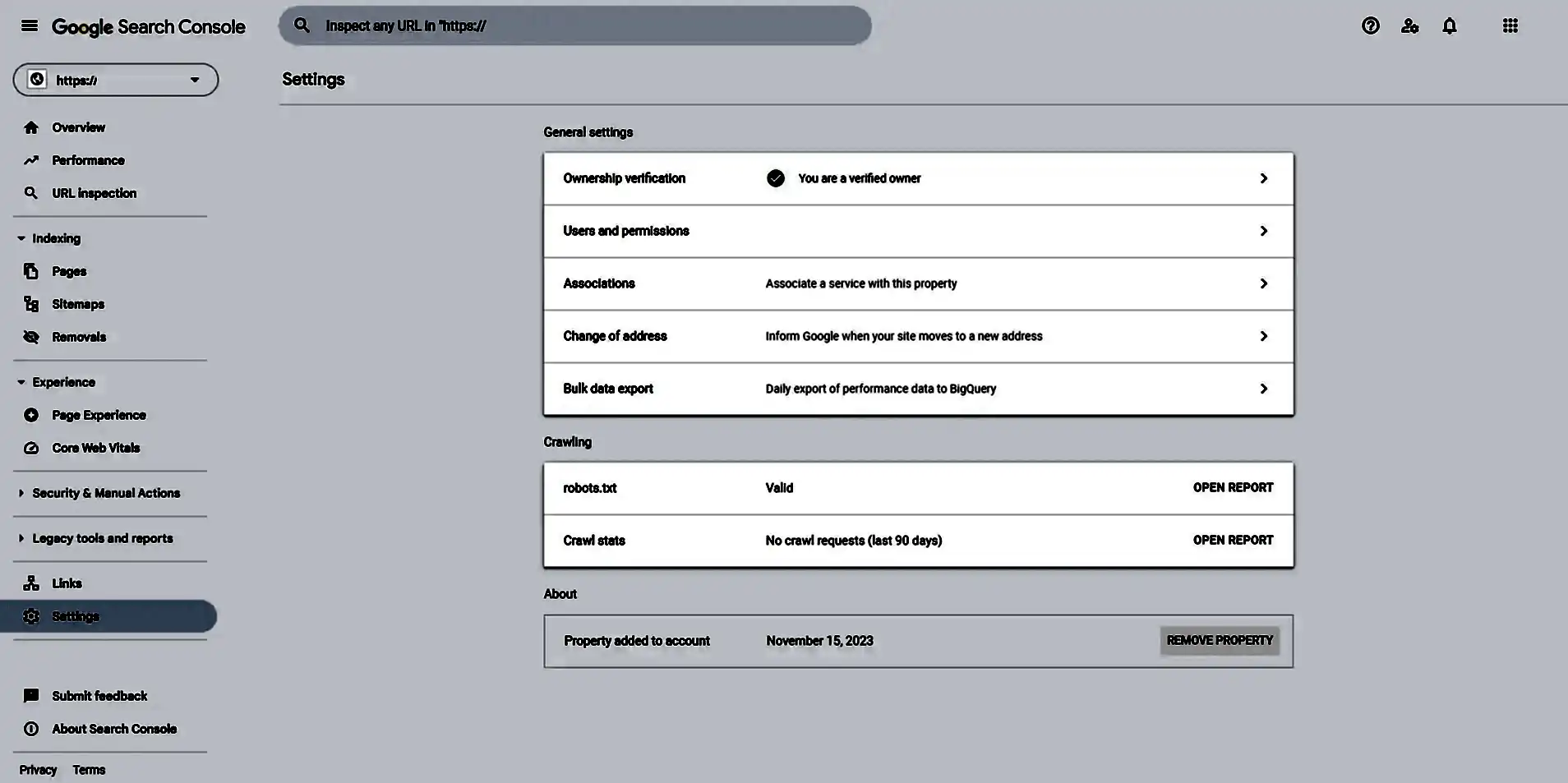Viewport: 1568px width, 783px height.
Task: Click the Help question mark icon
Action: click(x=1370, y=25)
